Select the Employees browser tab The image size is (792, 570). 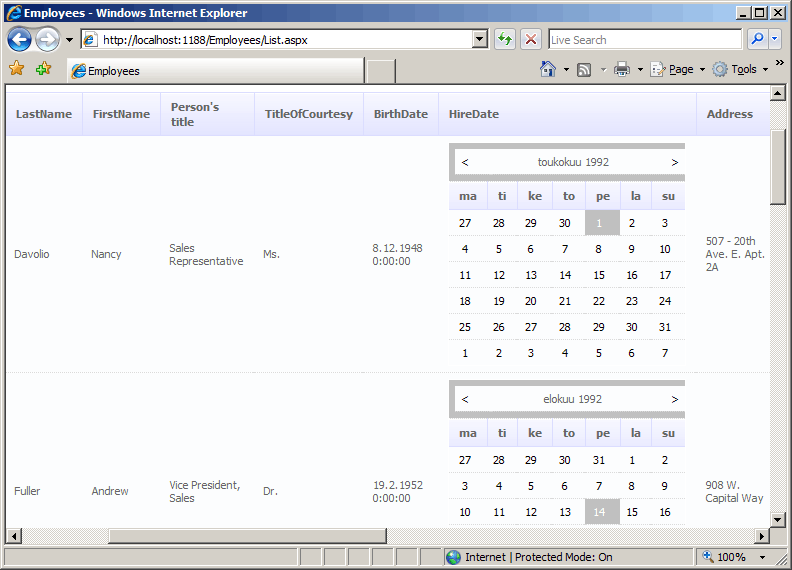(x=216, y=71)
